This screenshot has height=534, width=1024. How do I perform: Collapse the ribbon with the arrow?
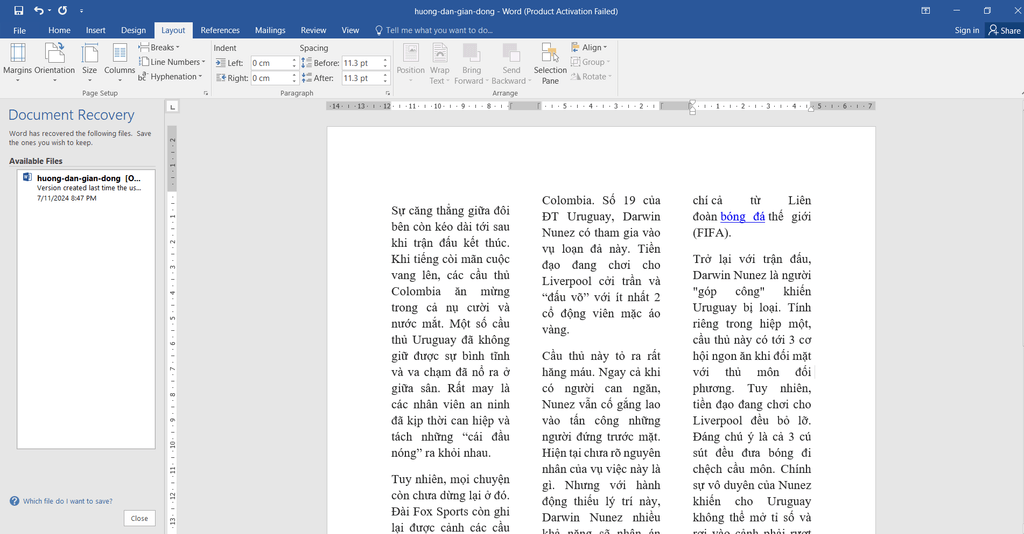(x=1021, y=94)
